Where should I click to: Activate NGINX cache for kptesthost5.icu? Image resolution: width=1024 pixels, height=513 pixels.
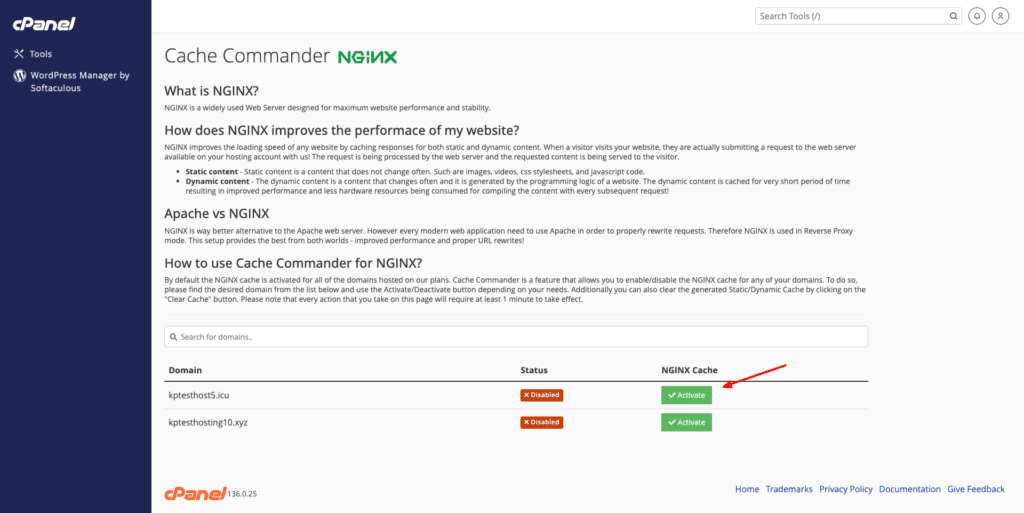pos(686,395)
